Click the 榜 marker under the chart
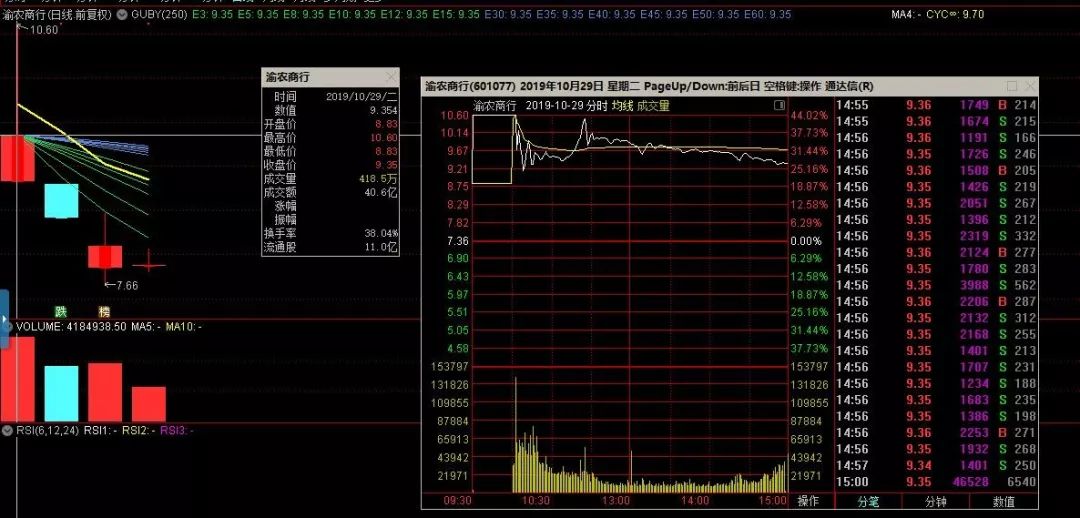 pyautogui.click(x=104, y=311)
